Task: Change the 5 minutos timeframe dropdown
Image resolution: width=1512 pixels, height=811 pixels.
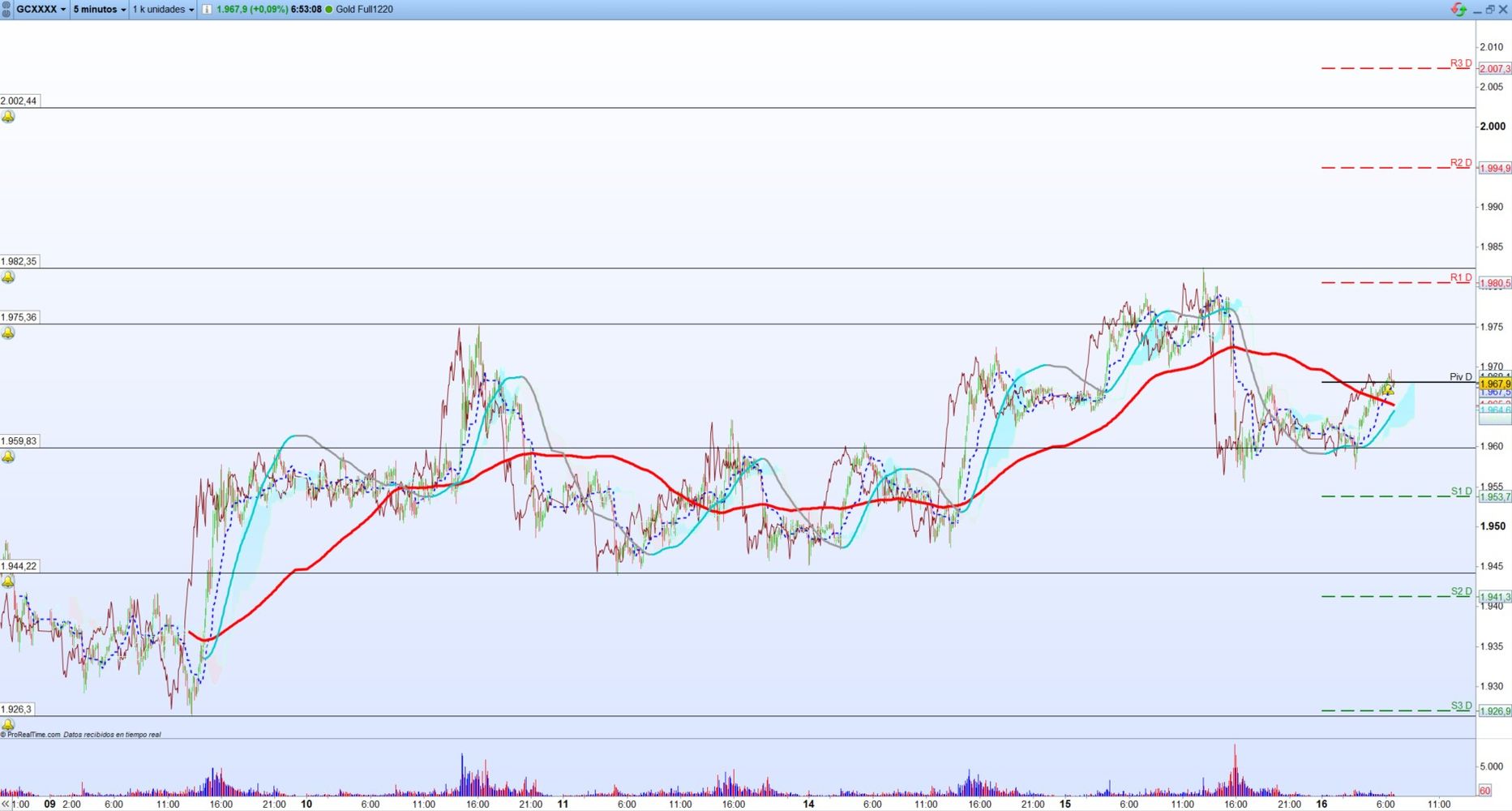Action: click(100, 9)
